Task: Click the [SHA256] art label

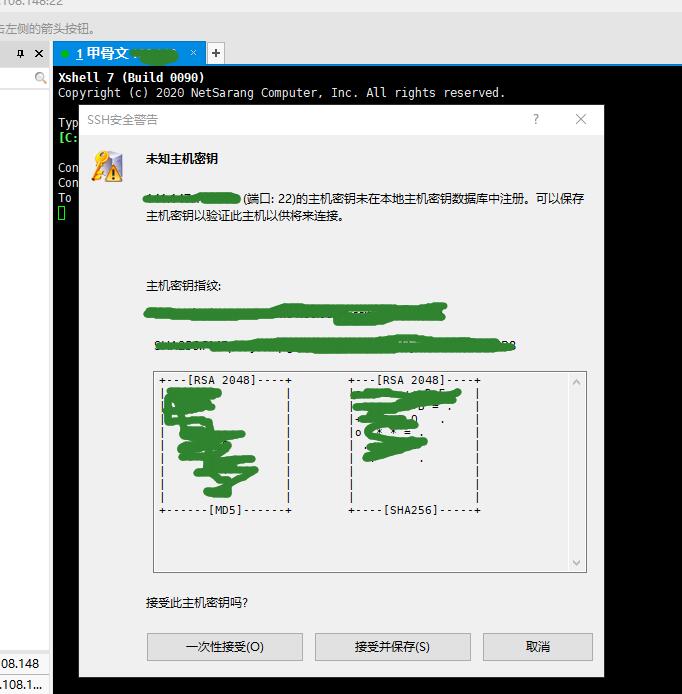Action: [x=411, y=510]
